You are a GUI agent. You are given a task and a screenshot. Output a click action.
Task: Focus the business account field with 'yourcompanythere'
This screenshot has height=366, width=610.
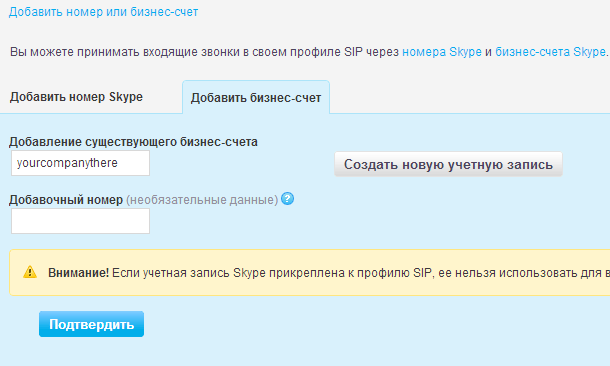click(x=80, y=163)
